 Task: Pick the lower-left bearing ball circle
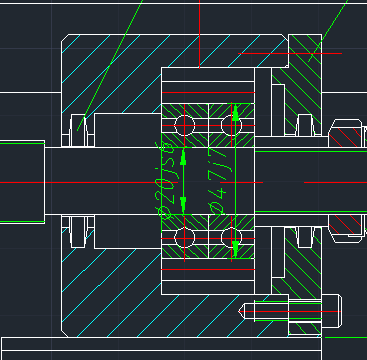pos(185,238)
